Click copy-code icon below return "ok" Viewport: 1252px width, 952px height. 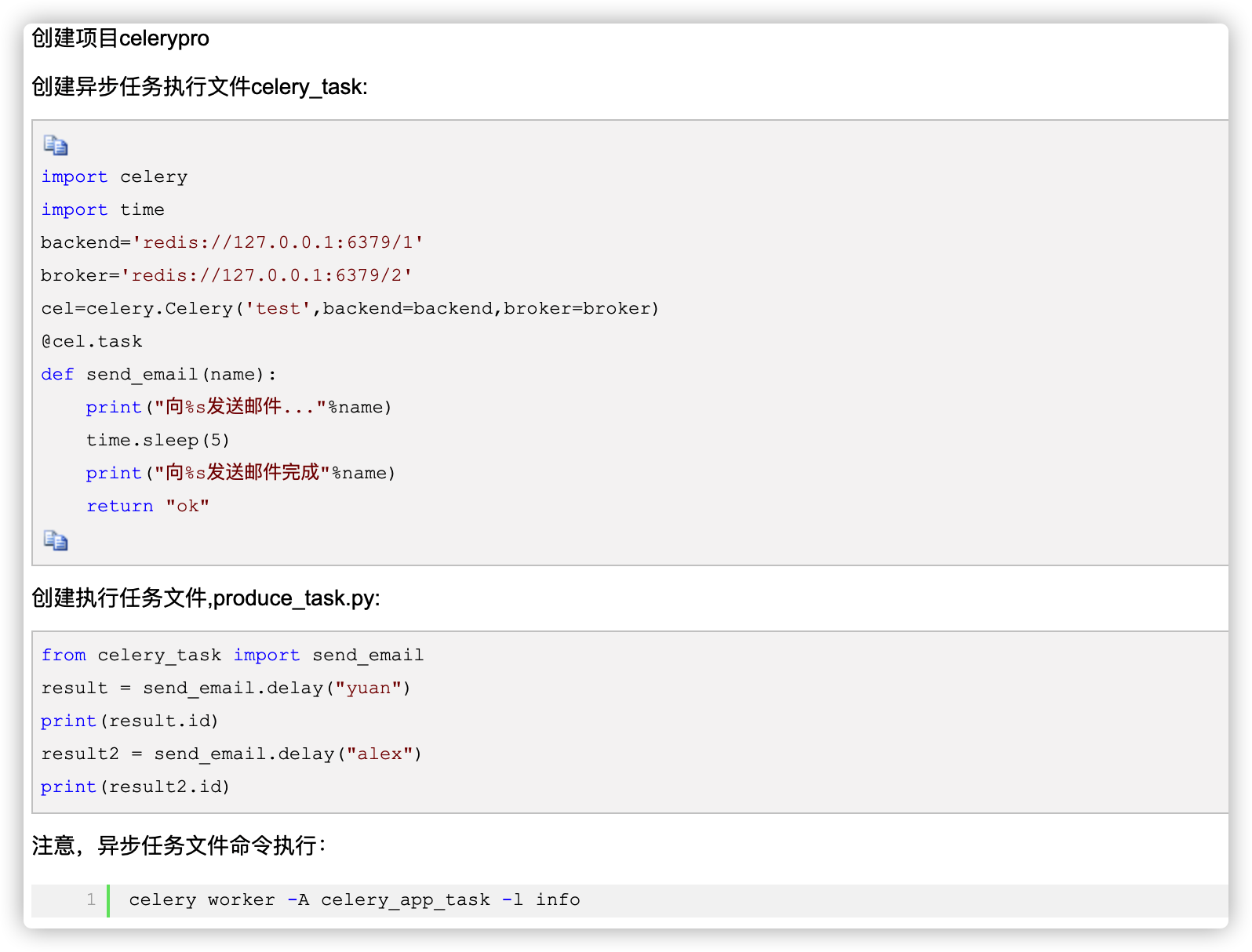pos(56,540)
